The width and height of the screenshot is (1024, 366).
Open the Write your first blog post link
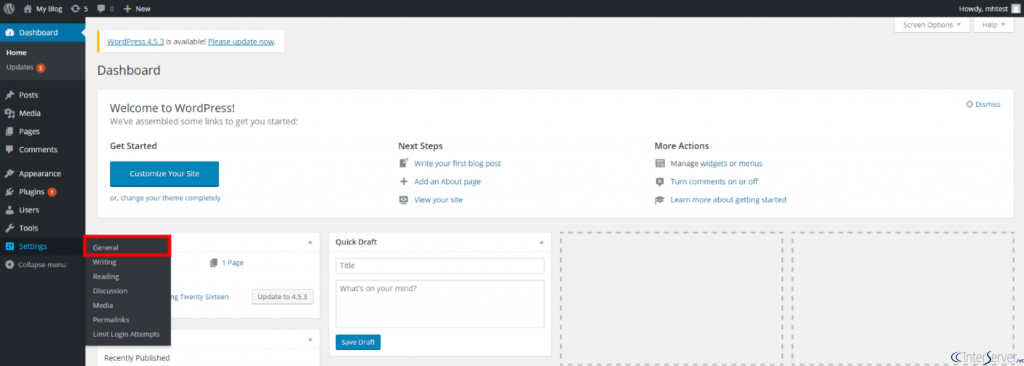[457, 163]
